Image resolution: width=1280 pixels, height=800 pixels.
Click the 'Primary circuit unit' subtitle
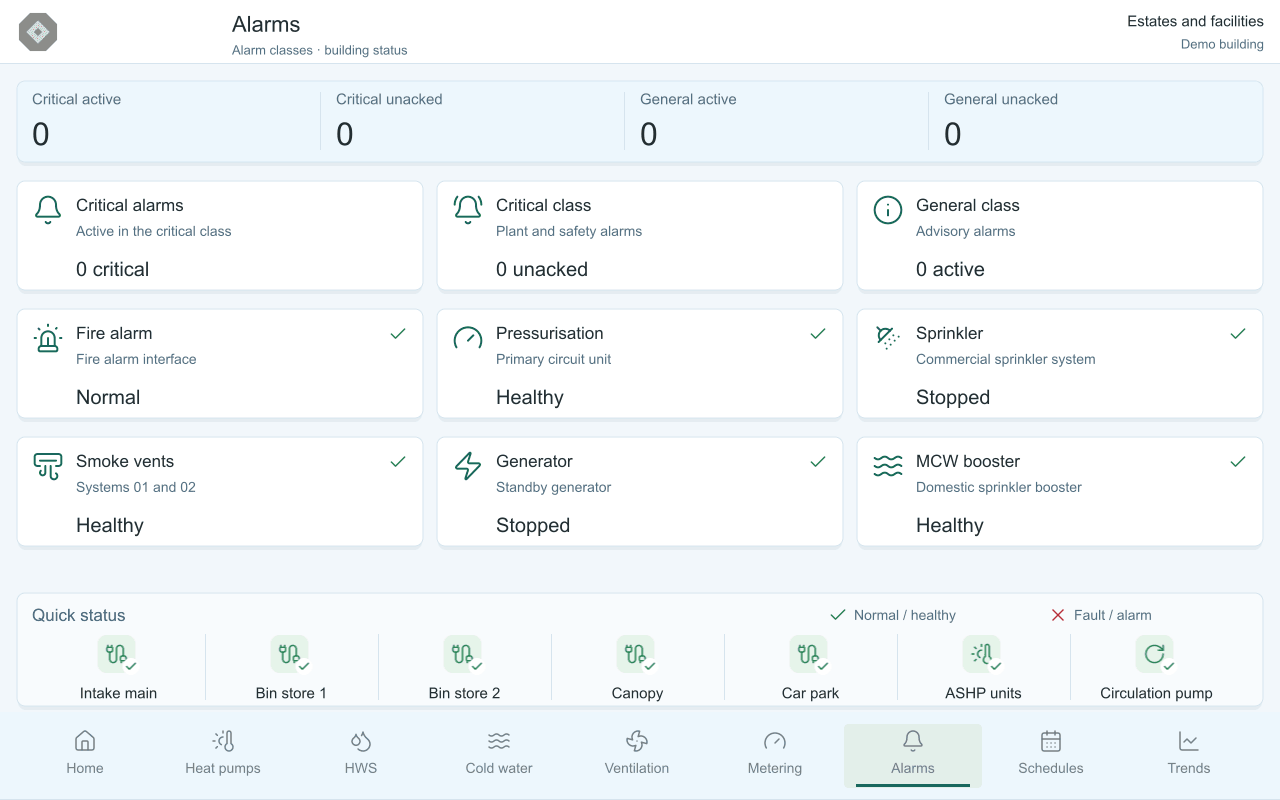point(553,359)
